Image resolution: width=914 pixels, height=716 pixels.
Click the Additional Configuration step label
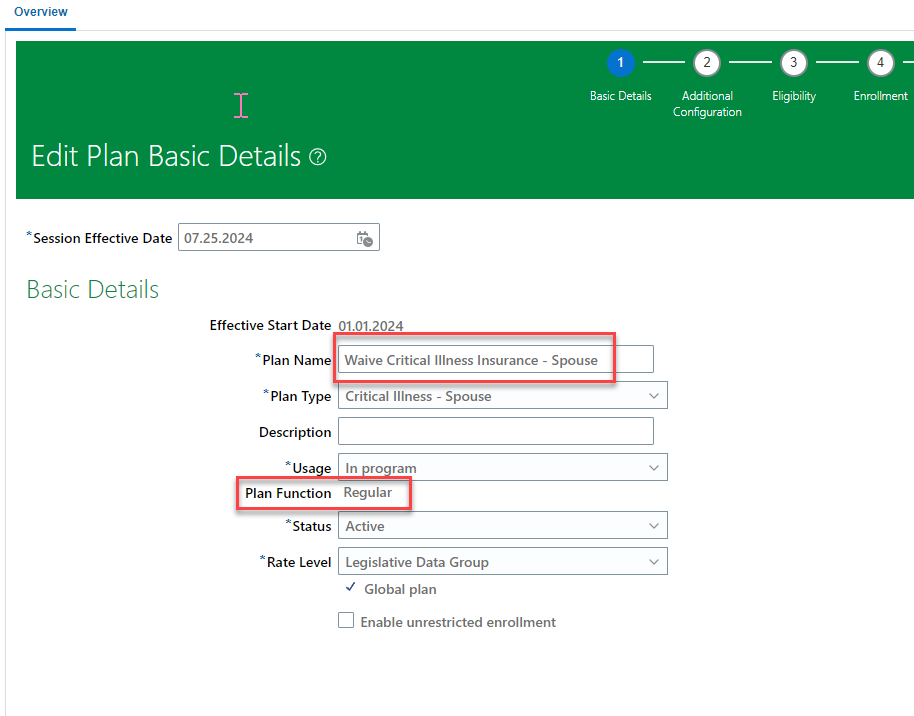click(x=707, y=104)
